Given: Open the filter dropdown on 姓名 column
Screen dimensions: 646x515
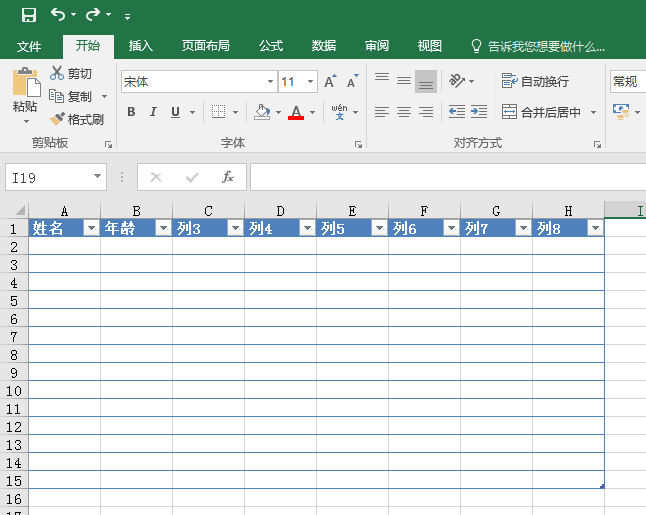Looking at the screenshot, I should pyautogui.click(x=91, y=228).
